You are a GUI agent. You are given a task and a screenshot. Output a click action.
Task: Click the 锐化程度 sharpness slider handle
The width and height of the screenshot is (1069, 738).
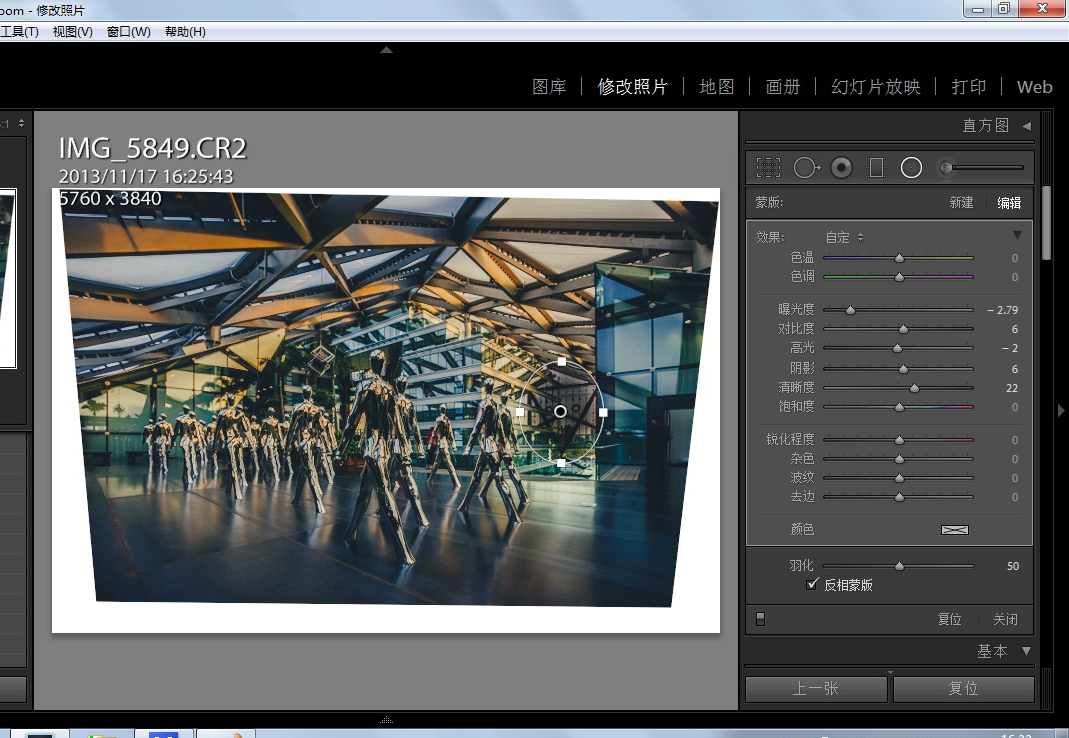pos(899,440)
